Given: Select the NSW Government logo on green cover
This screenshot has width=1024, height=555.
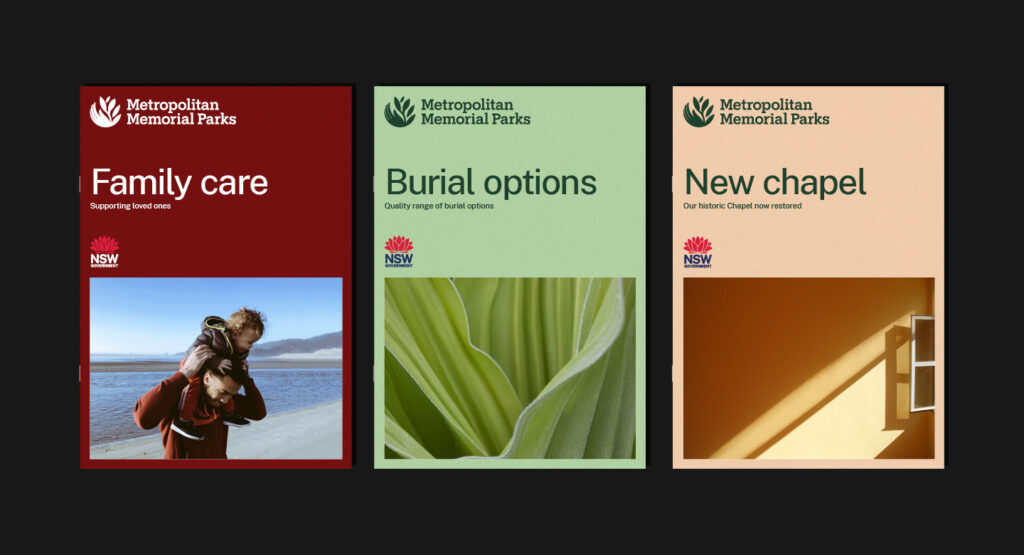Looking at the screenshot, I should [x=399, y=252].
